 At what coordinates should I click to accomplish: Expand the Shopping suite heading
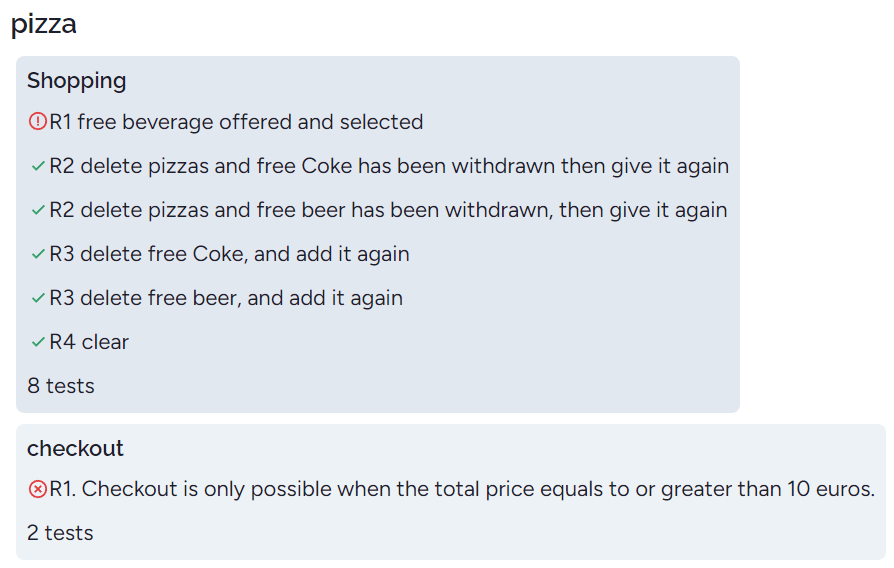pos(76,80)
